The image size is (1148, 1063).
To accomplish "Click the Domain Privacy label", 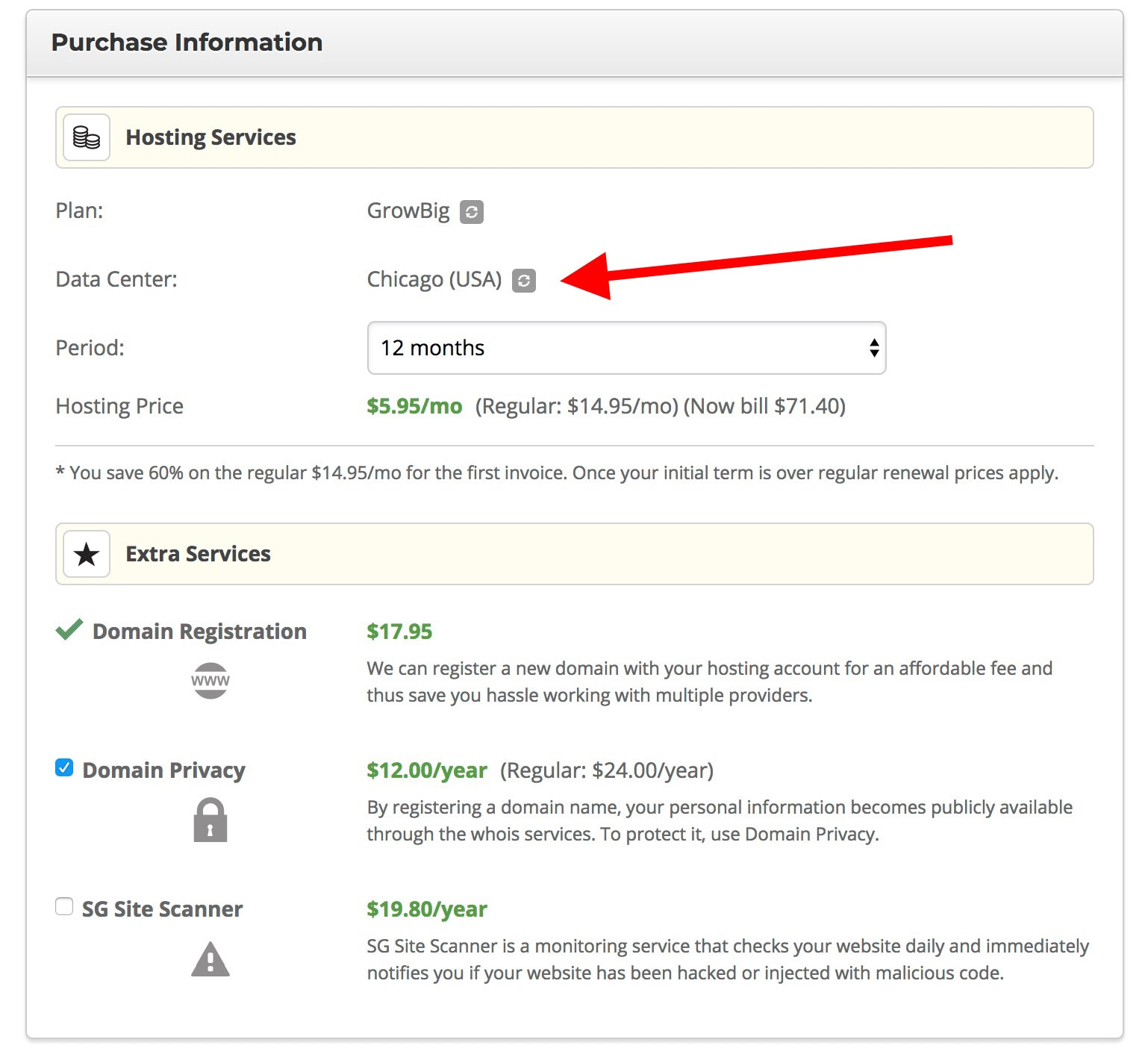I will (x=163, y=770).
